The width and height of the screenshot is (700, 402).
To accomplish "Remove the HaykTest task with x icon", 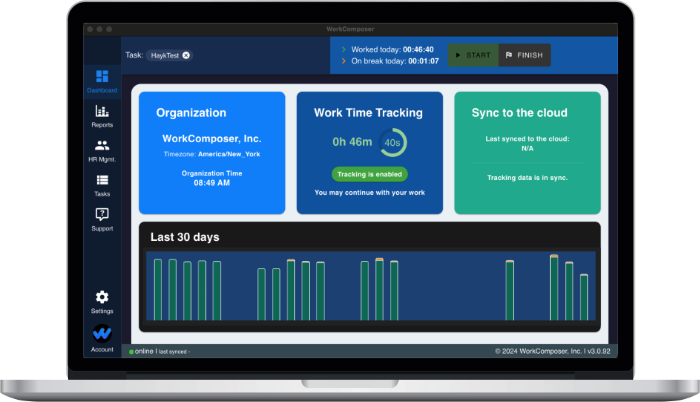I will (x=186, y=55).
